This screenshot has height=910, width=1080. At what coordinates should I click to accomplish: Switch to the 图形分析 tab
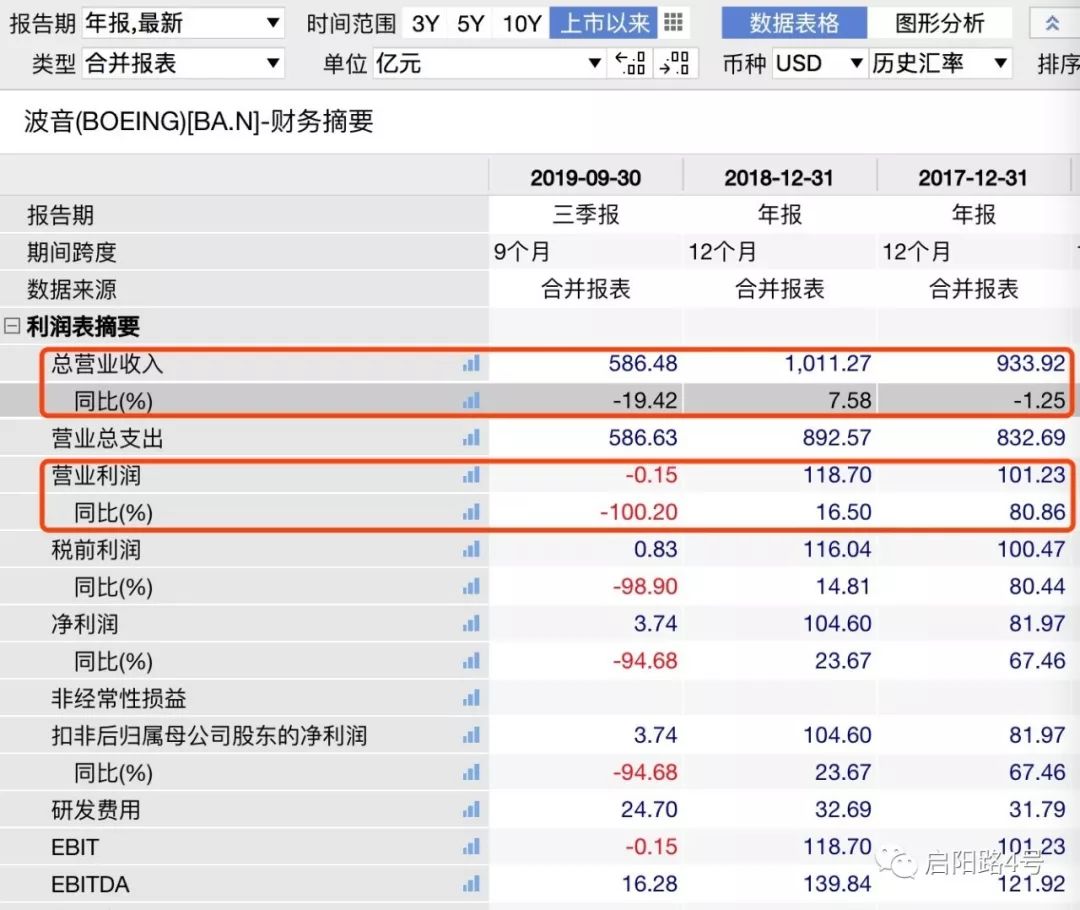pos(939,24)
